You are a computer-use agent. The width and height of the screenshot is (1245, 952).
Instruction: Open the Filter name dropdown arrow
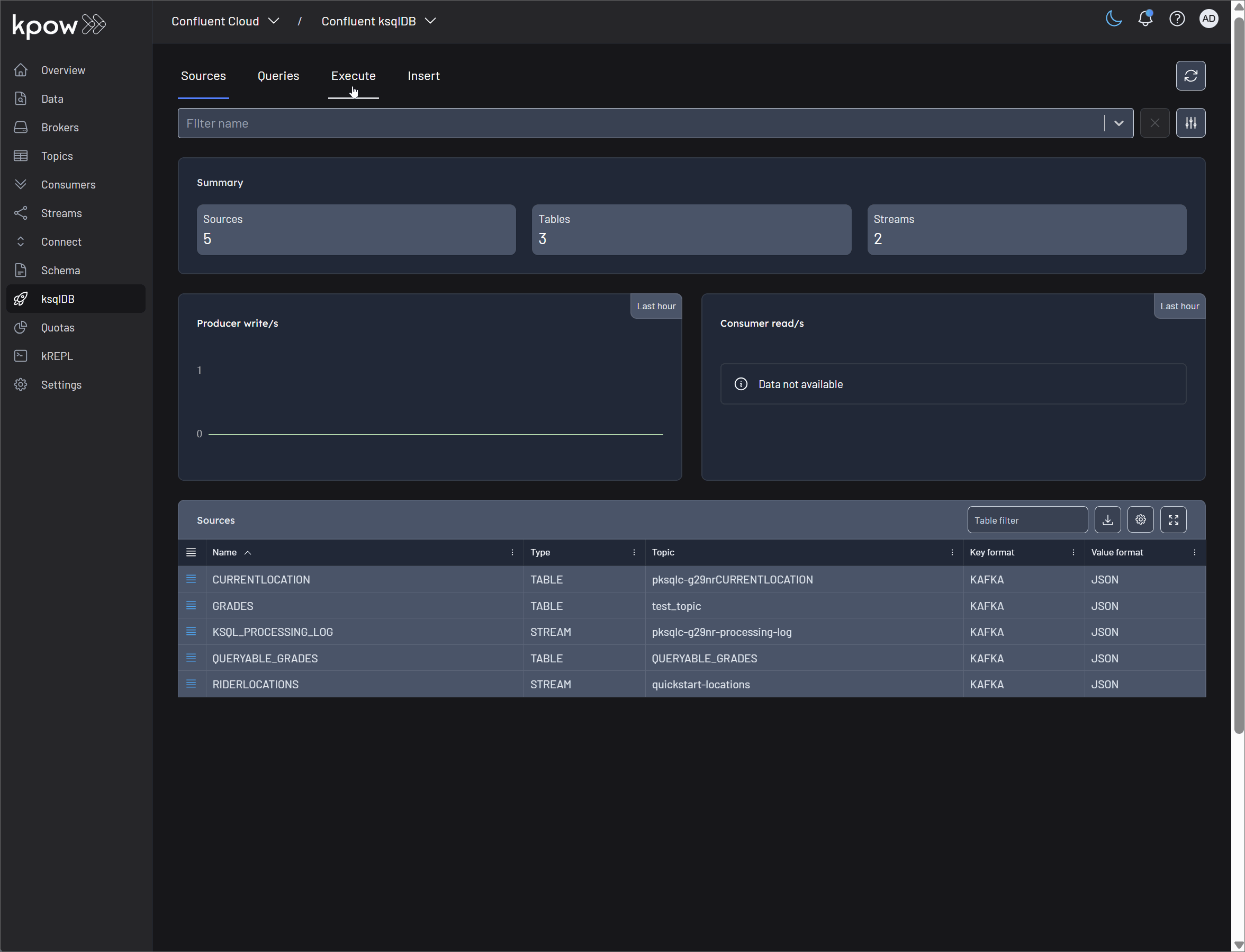tap(1118, 123)
